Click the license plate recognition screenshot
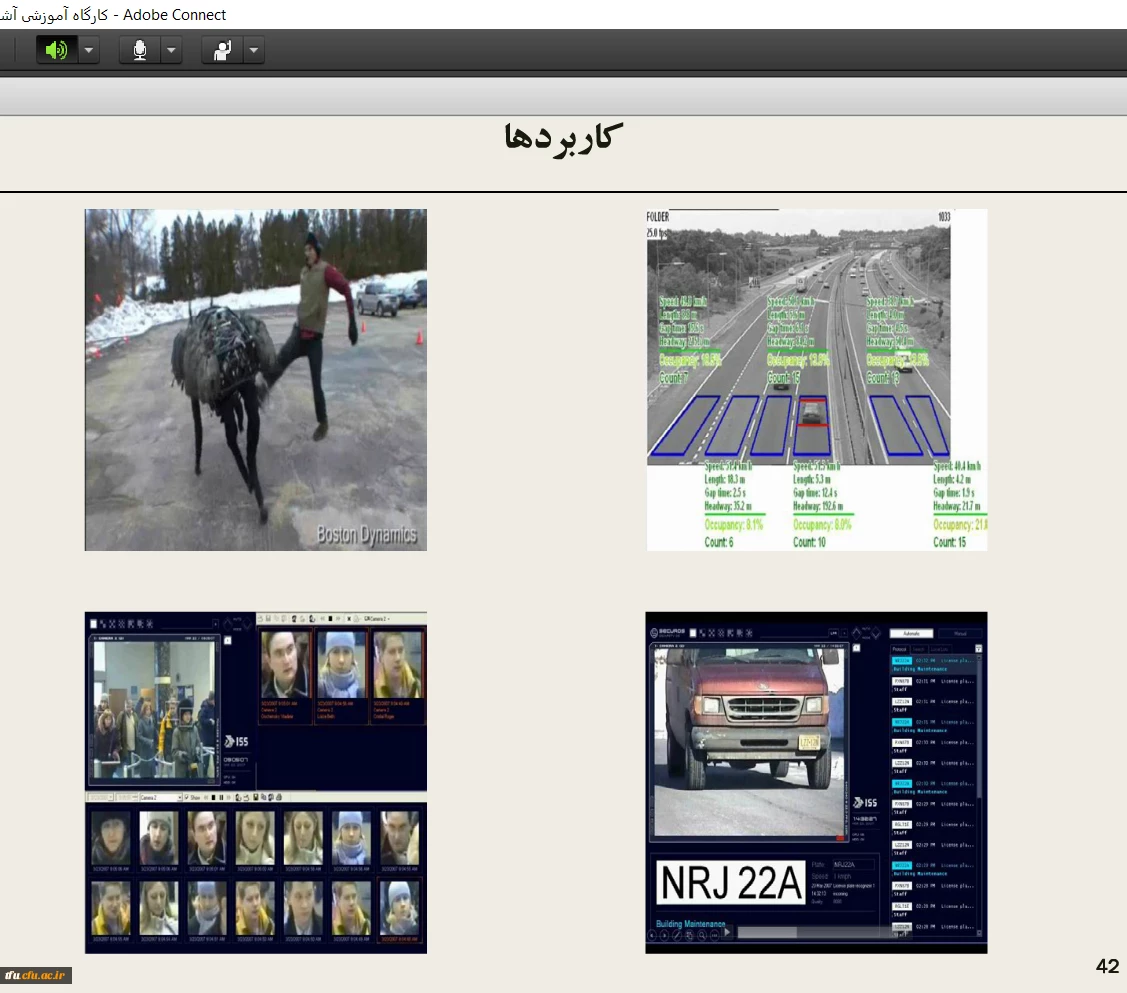This screenshot has height=993, width=1127. [816, 782]
